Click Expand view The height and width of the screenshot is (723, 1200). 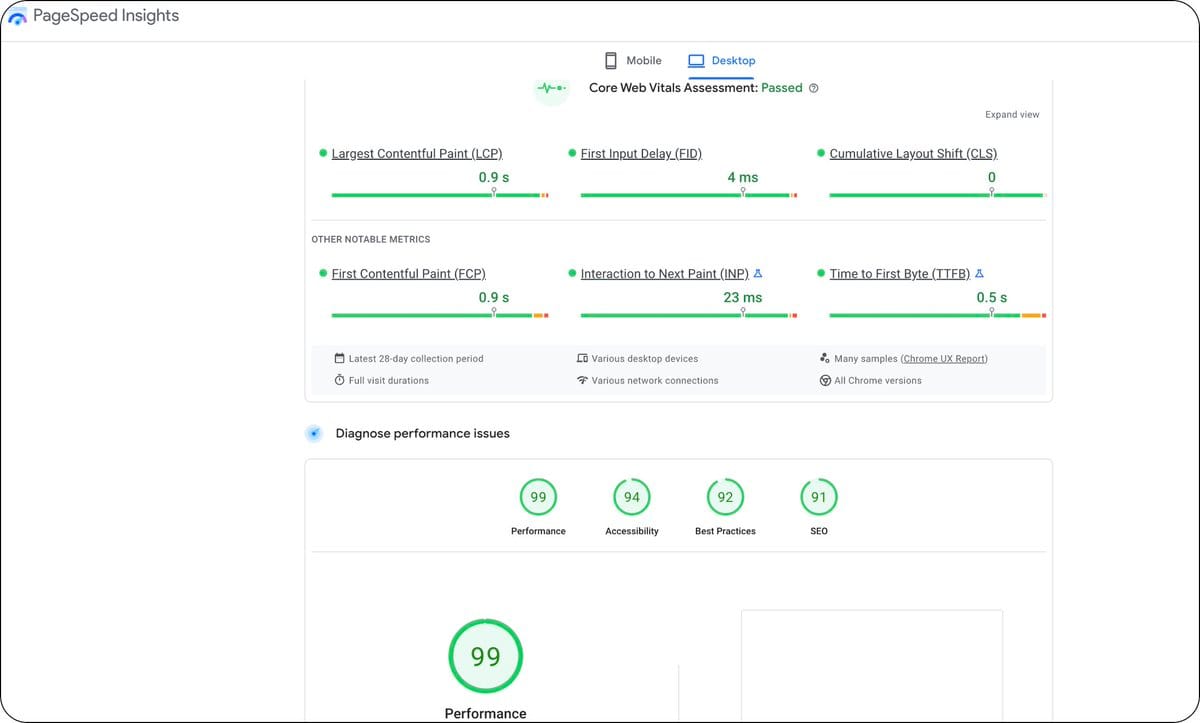(x=1012, y=115)
